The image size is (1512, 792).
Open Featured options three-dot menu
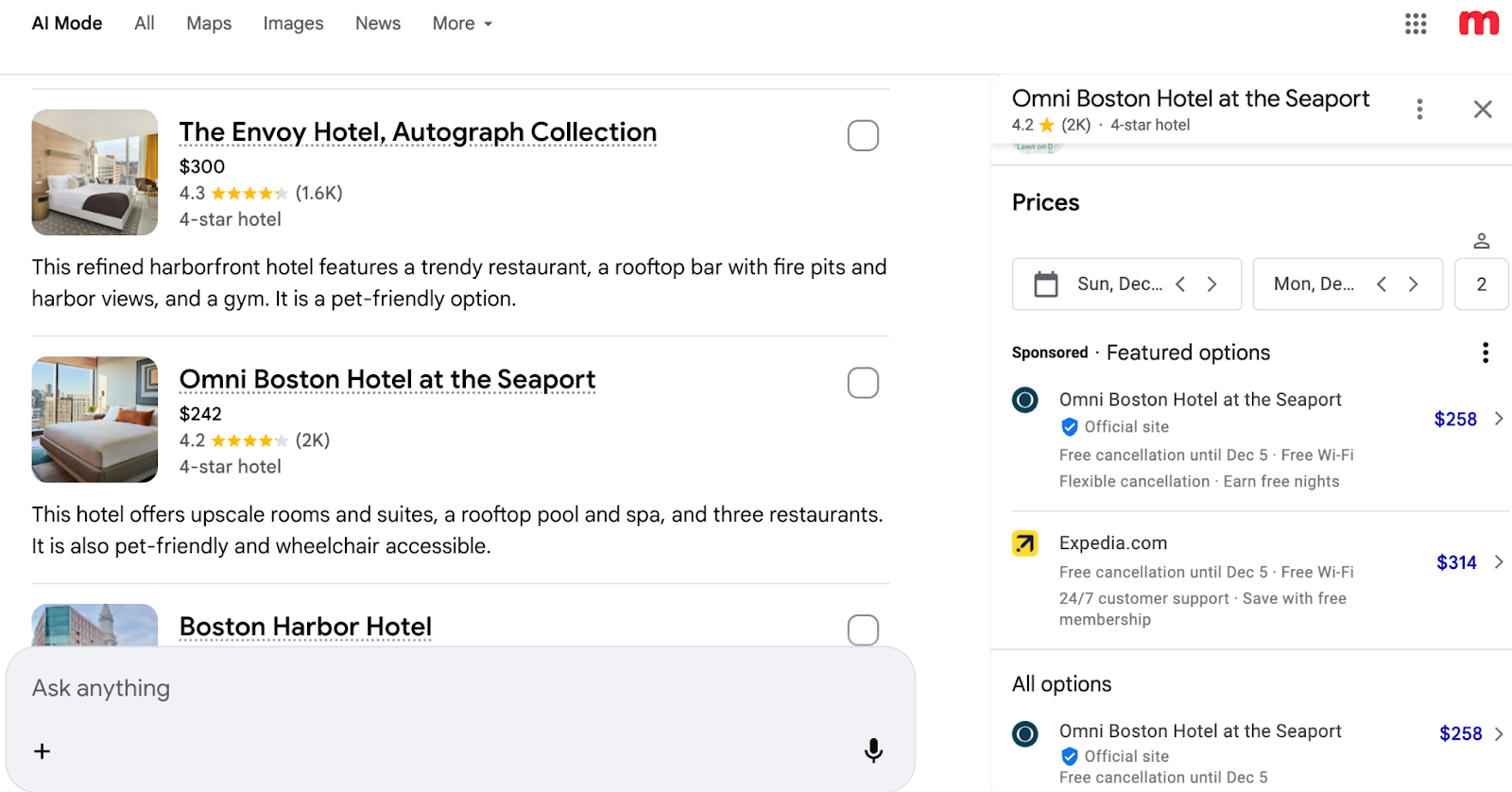coord(1485,353)
